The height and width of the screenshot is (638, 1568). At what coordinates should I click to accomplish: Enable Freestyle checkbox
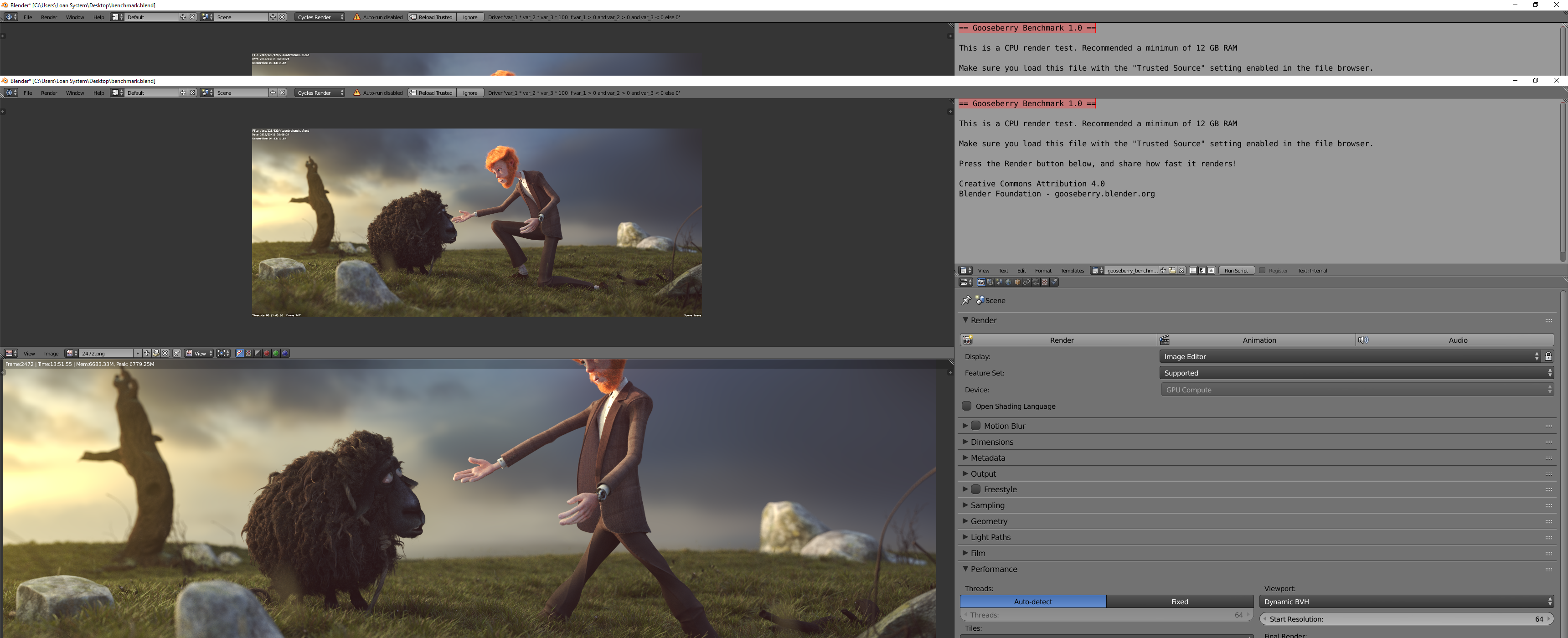[x=976, y=489]
